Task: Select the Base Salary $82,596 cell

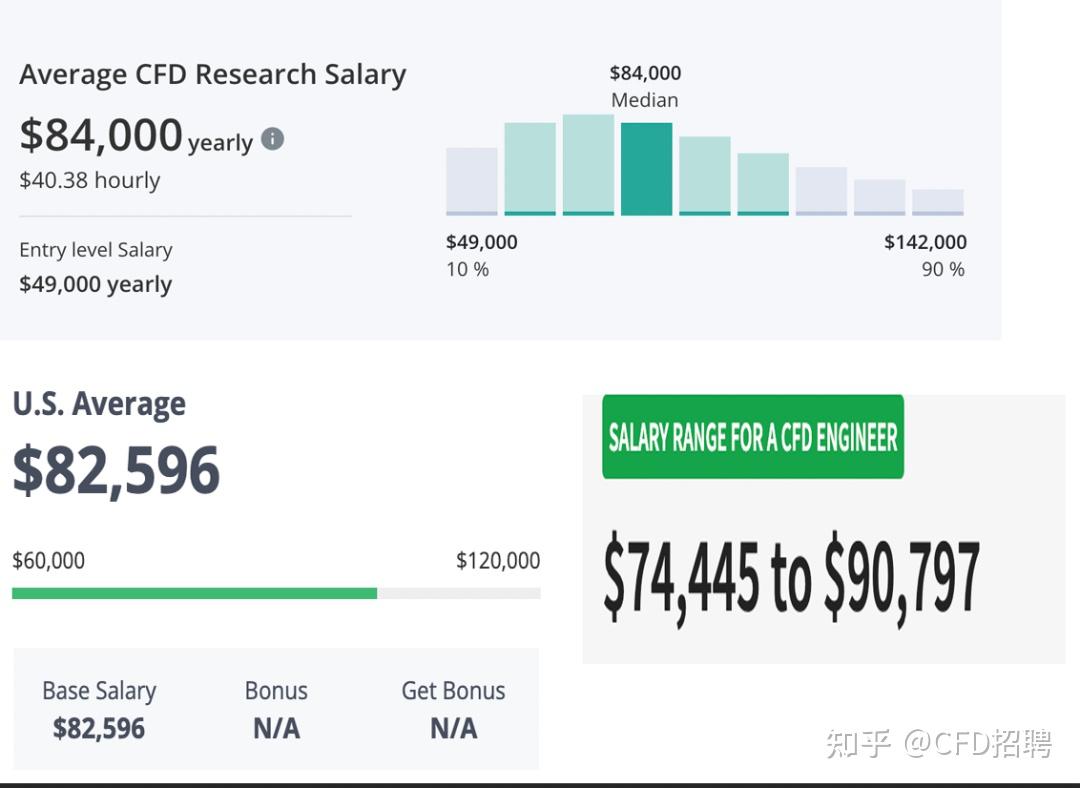Action: coord(99,710)
